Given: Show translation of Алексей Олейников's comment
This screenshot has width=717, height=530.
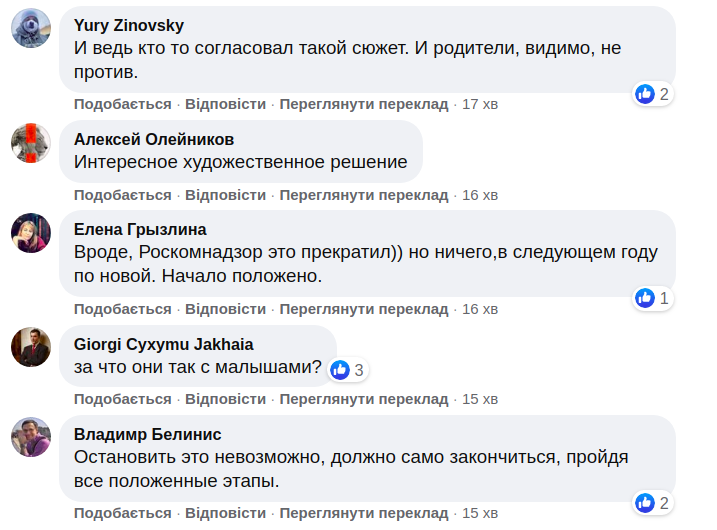Looking at the screenshot, I should click(x=364, y=195).
